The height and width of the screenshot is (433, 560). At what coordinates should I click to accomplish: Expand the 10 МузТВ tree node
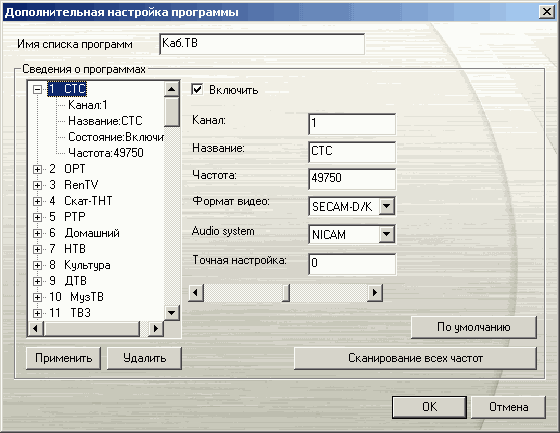pyautogui.click(x=38, y=297)
